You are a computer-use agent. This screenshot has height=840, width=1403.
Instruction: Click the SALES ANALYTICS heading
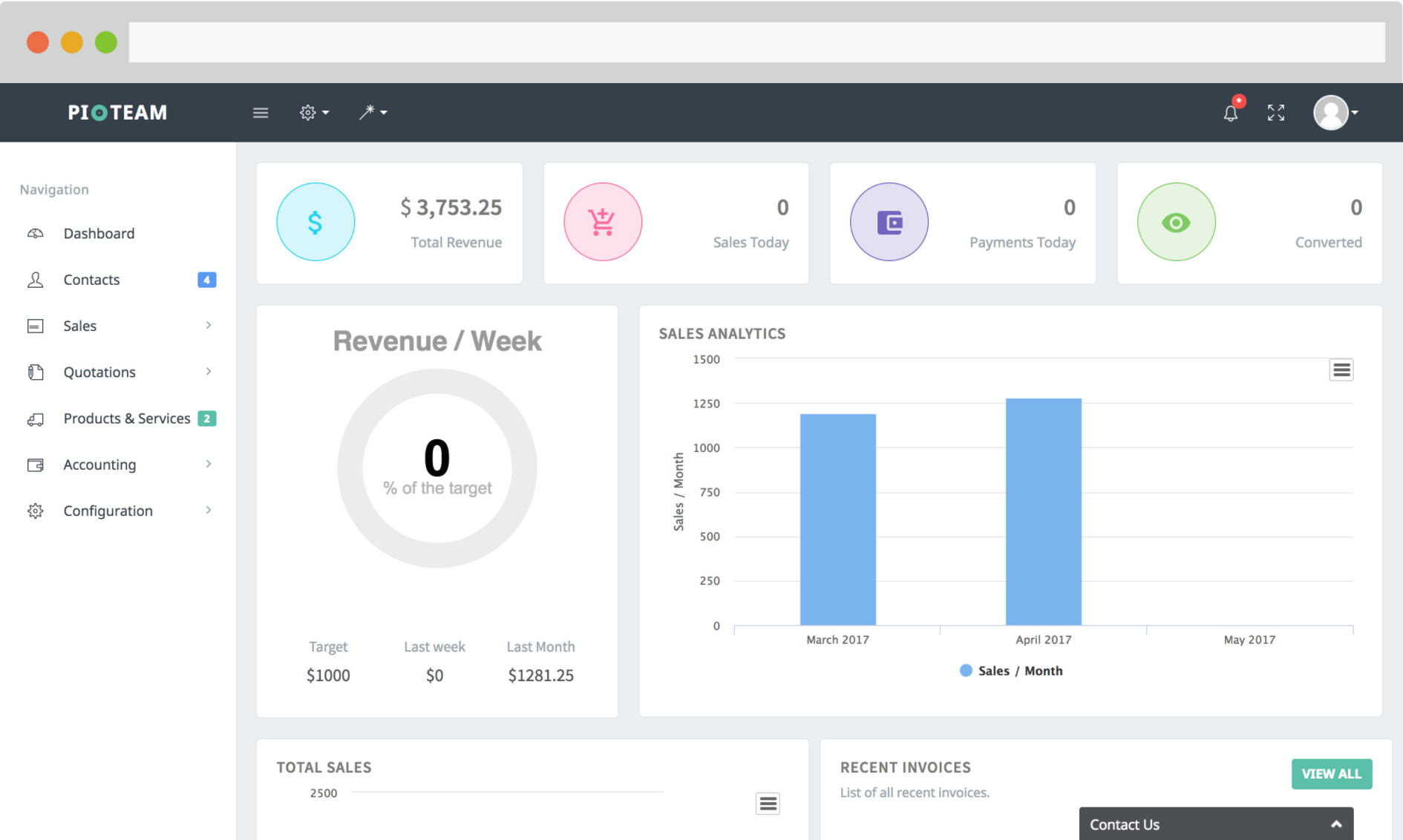point(722,334)
